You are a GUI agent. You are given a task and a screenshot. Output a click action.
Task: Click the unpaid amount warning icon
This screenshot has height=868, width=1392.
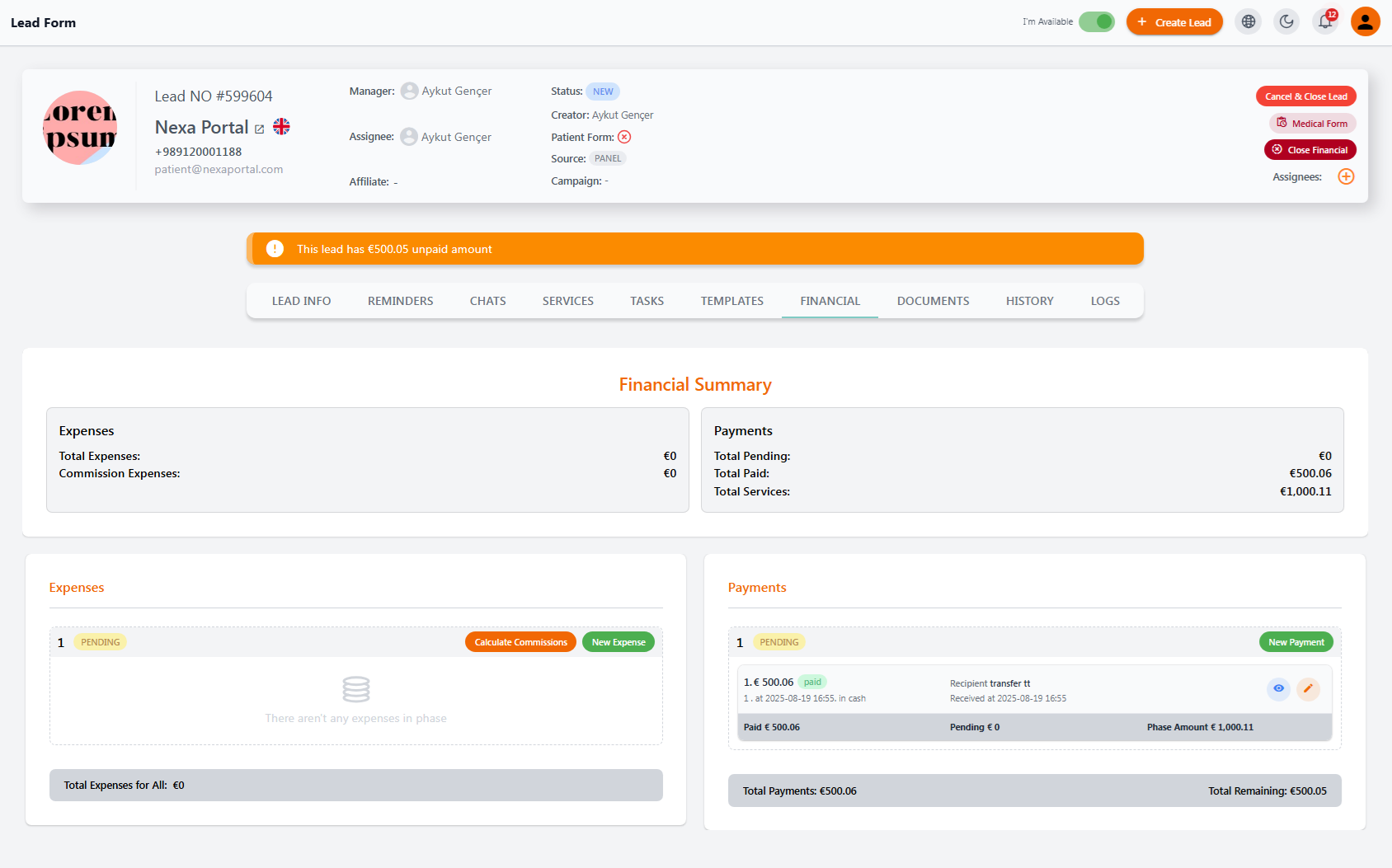click(x=275, y=249)
